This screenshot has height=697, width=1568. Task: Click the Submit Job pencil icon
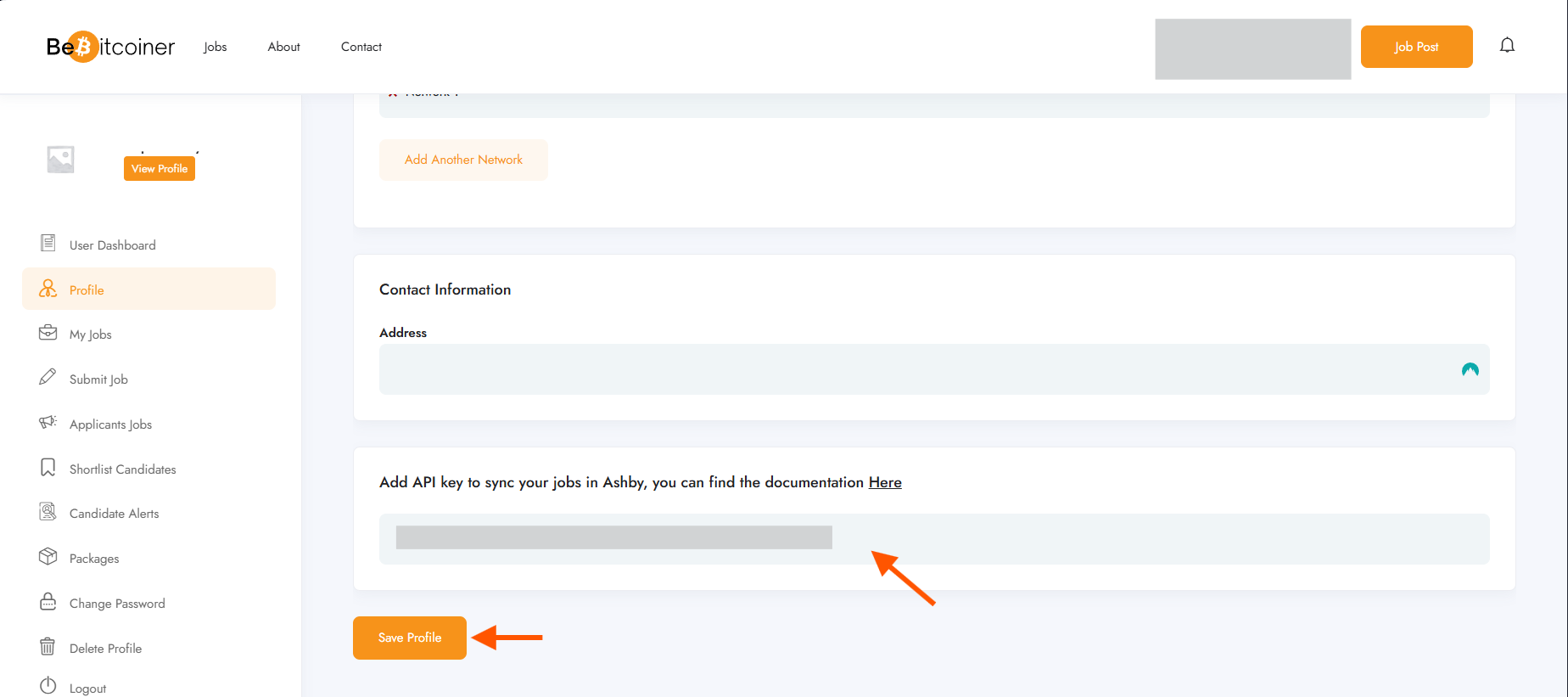tap(48, 377)
